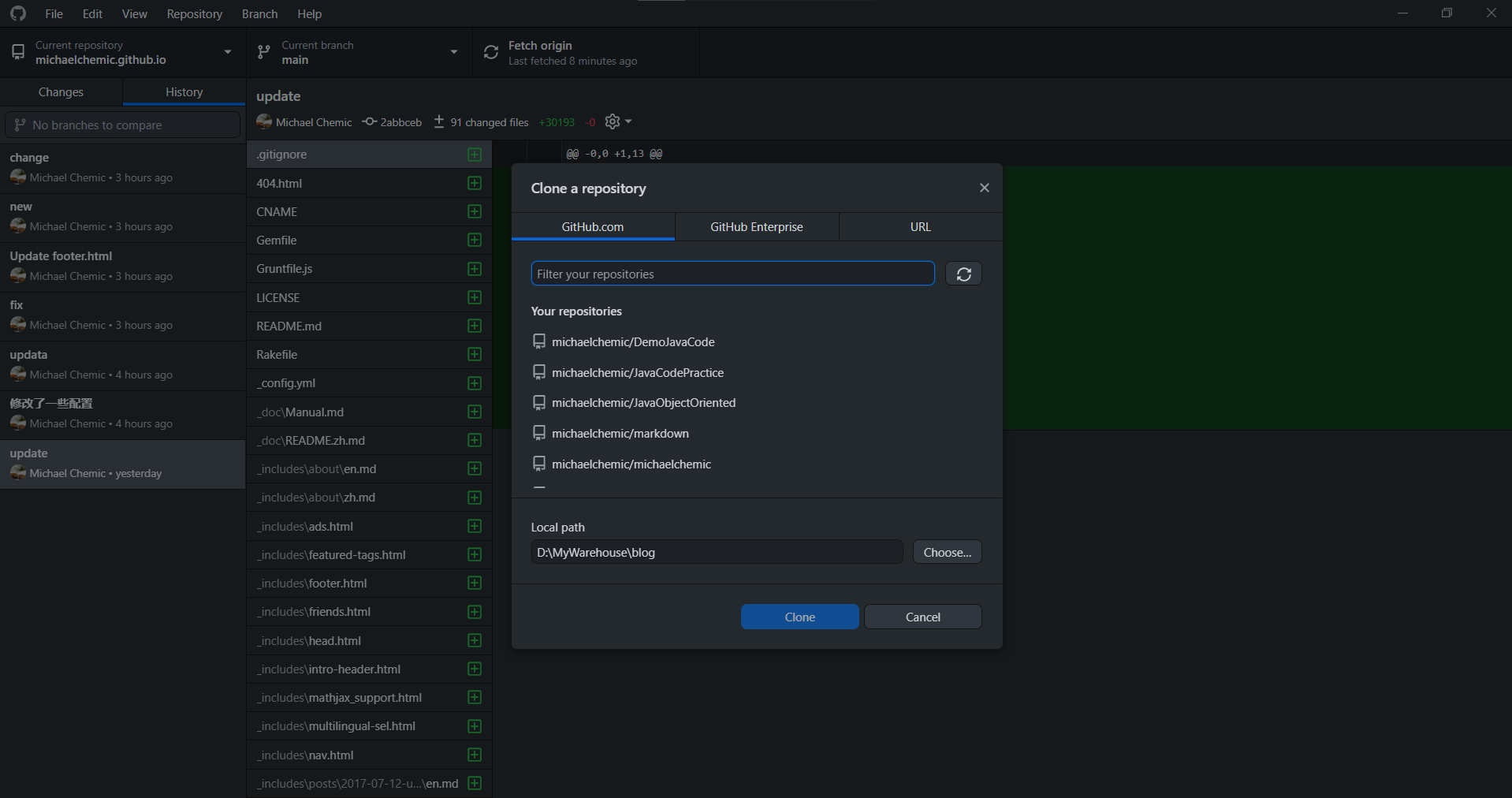
Task: Expand the Current branch main dropdown
Action: pos(359,52)
